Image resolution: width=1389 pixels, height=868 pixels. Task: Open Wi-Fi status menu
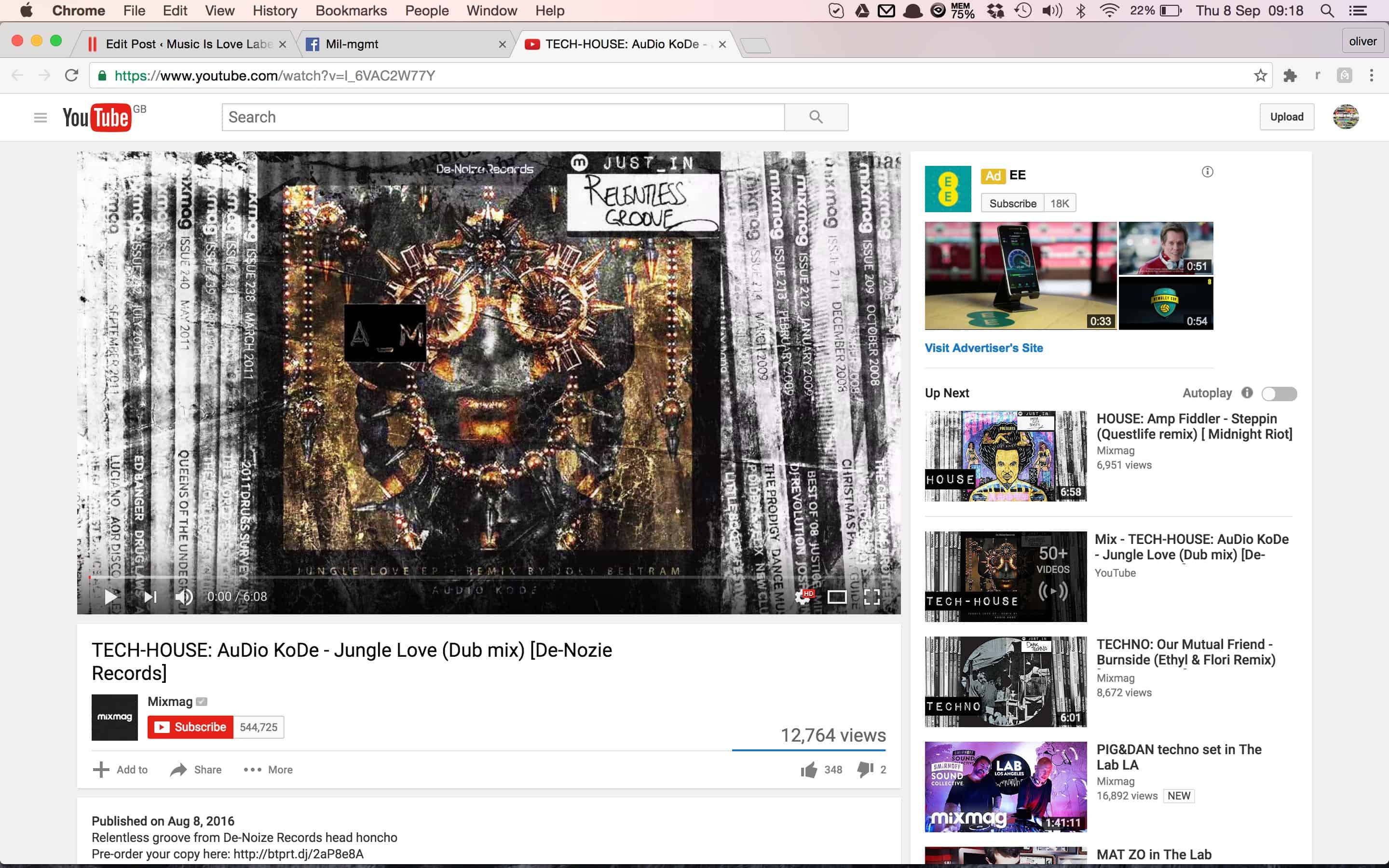1109,10
